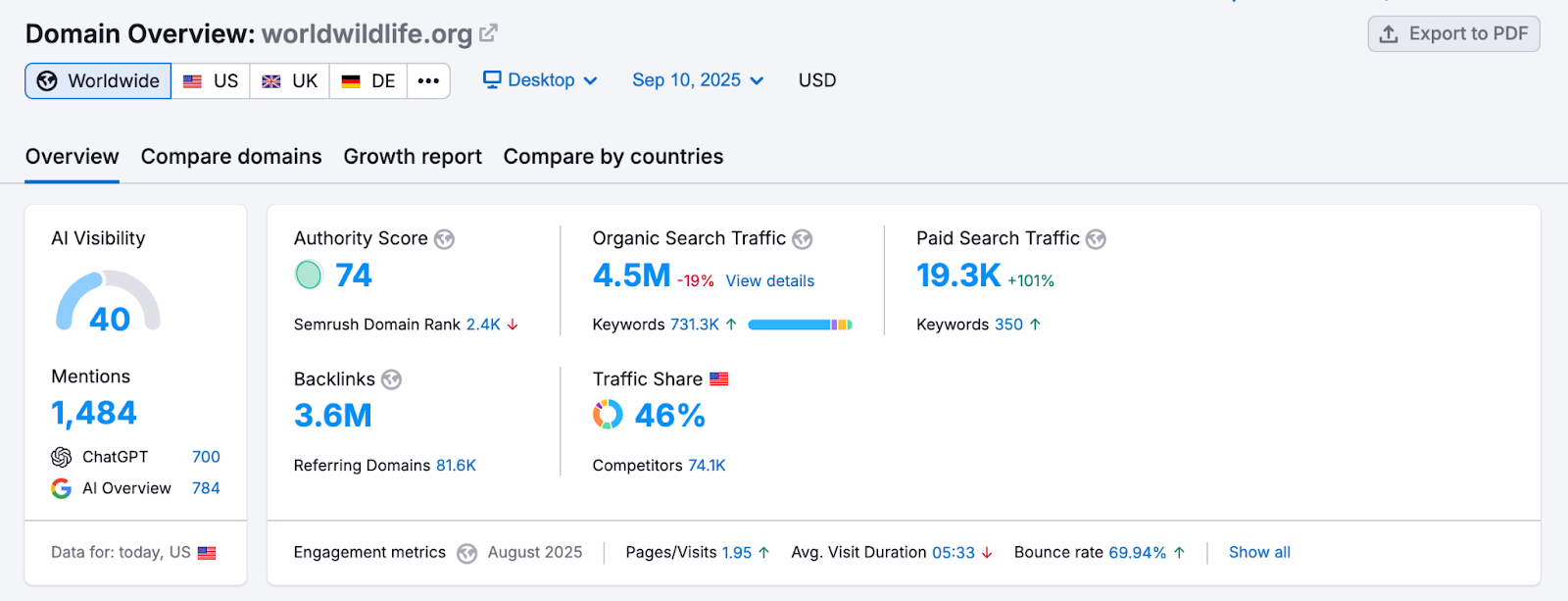Click the Traffic Share donut chart icon

(608, 415)
